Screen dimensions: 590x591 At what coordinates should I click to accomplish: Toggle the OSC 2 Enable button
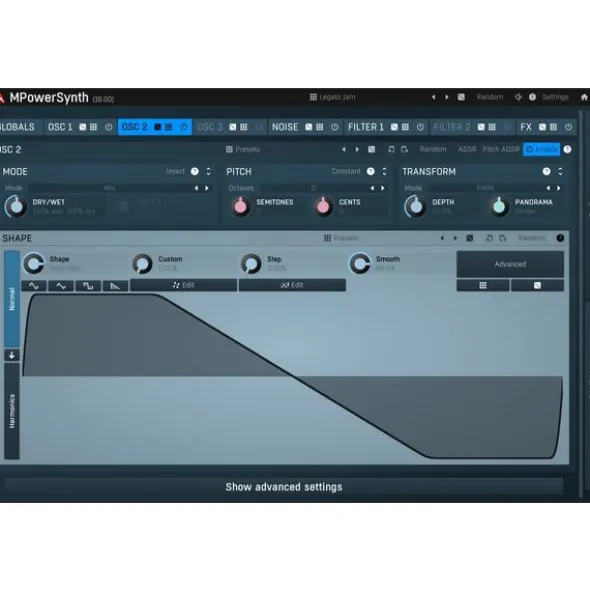pyautogui.click(x=541, y=149)
